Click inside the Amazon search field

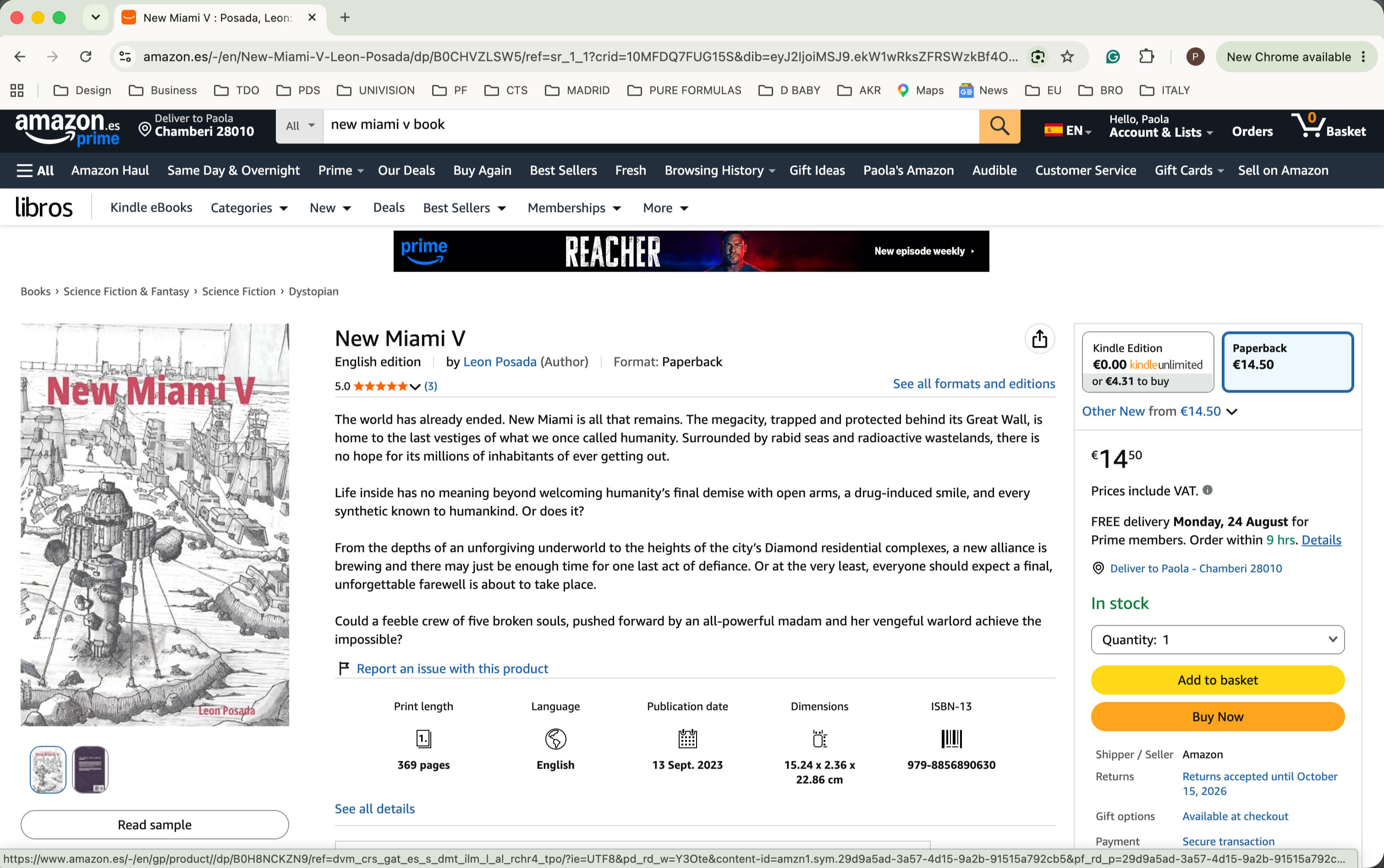point(651,126)
